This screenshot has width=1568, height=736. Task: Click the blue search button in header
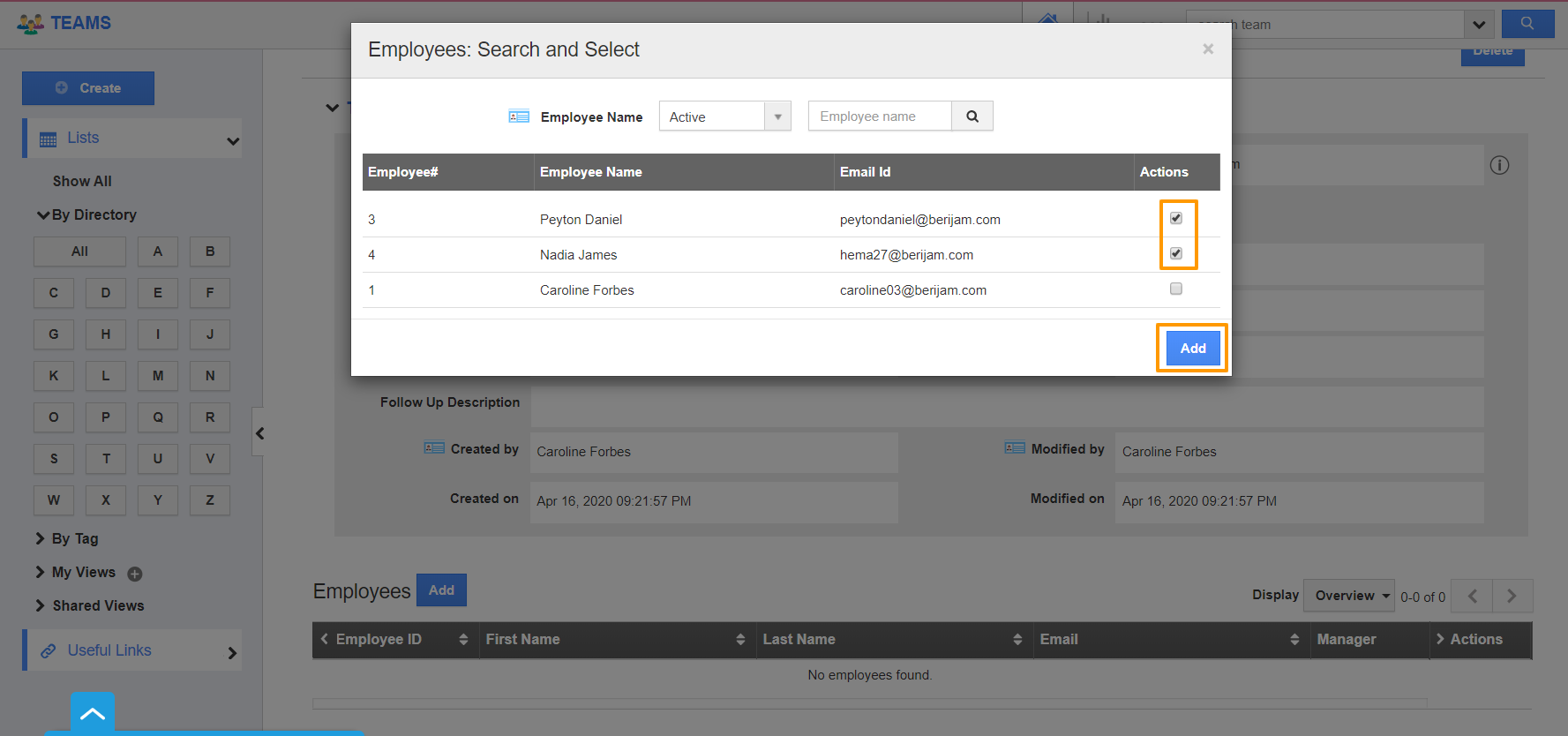tap(1527, 24)
